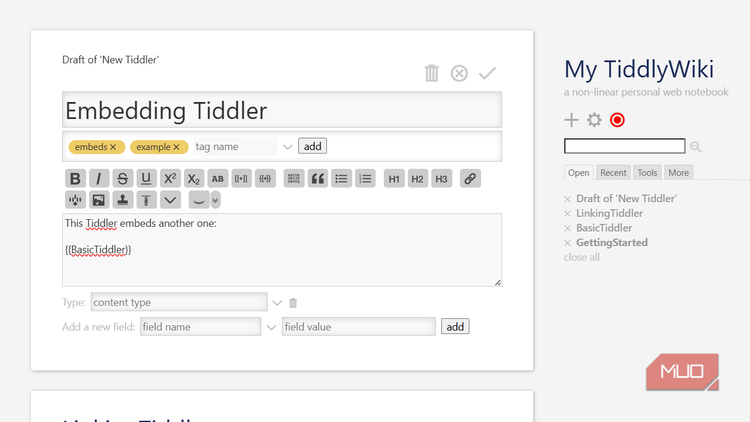The width and height of the screenshot is (750, 422).
Task: Apply superscript formatting
Action: [x=170, y=178]
